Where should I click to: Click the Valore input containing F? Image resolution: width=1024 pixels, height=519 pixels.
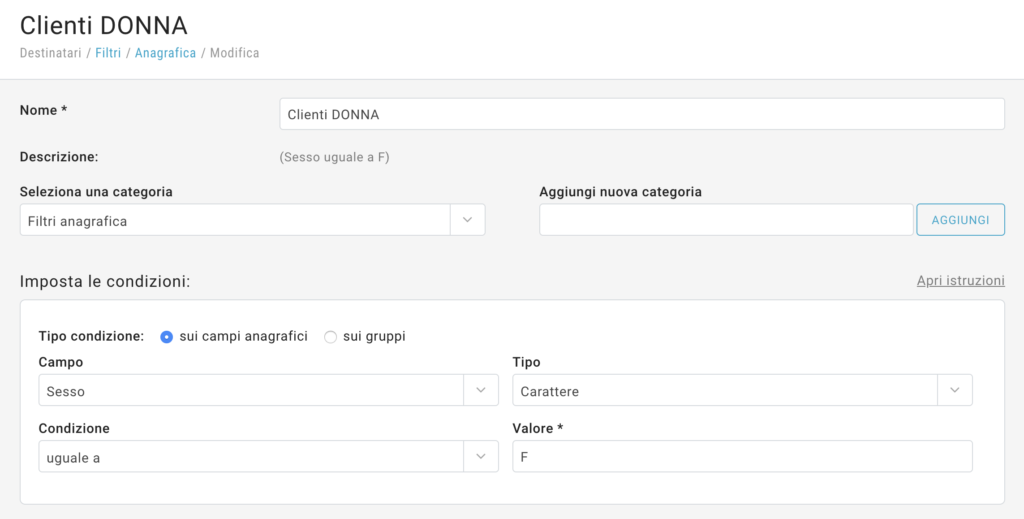(741, 457)
